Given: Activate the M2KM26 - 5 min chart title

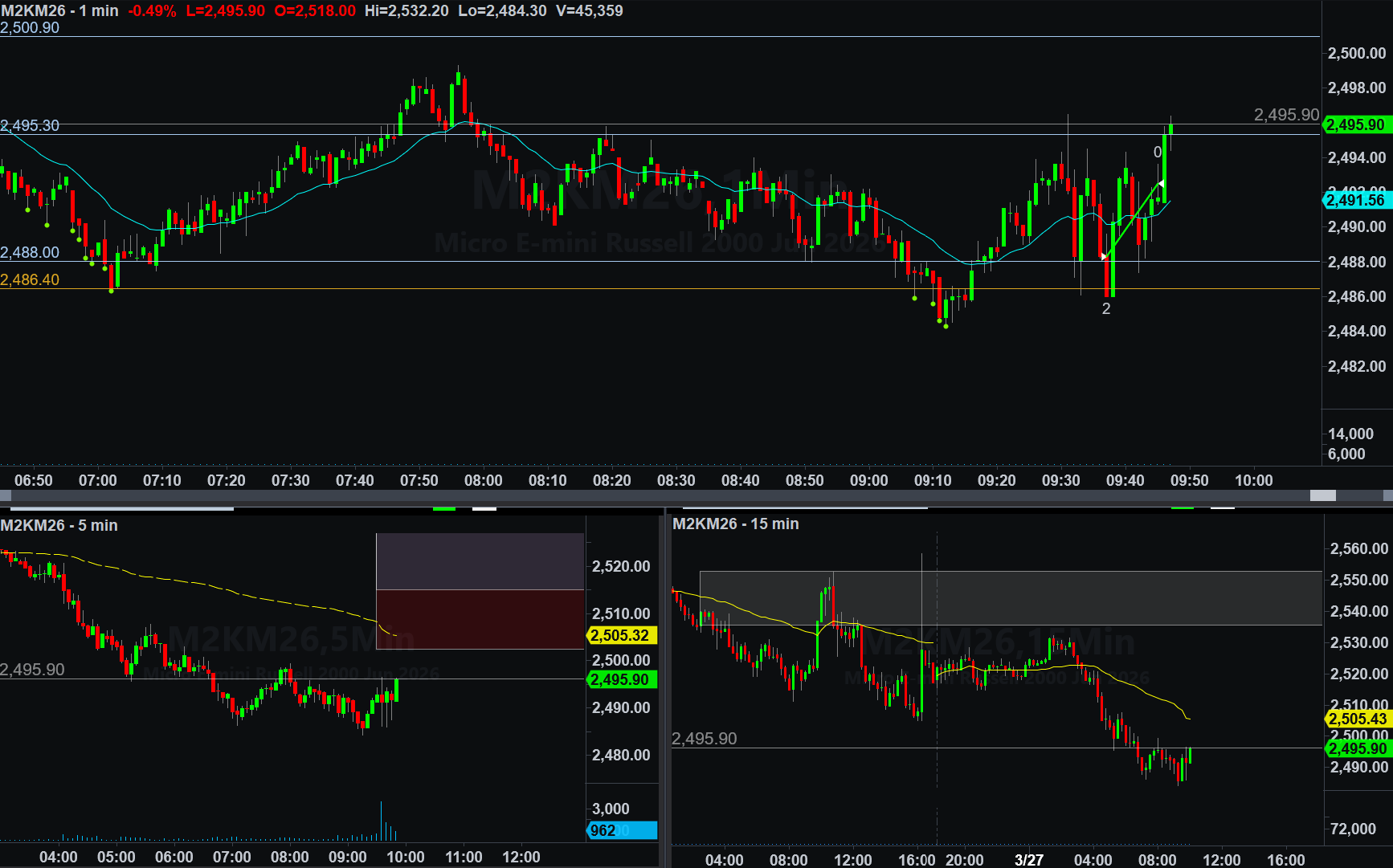Looking at the screenshot, I should 59,525.
